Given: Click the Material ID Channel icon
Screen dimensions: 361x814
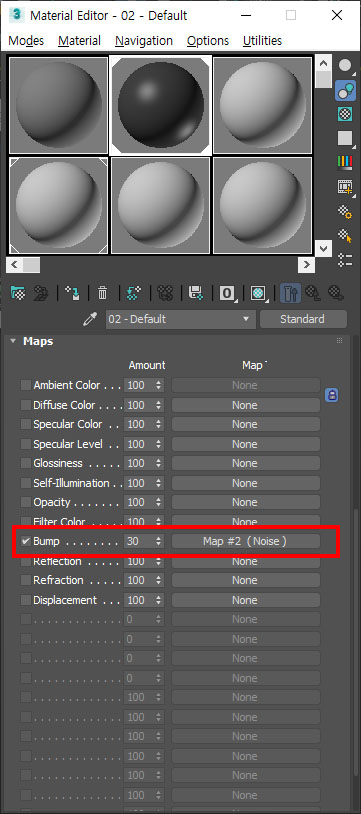Looking at the screenshot, I should click(227, 293).
